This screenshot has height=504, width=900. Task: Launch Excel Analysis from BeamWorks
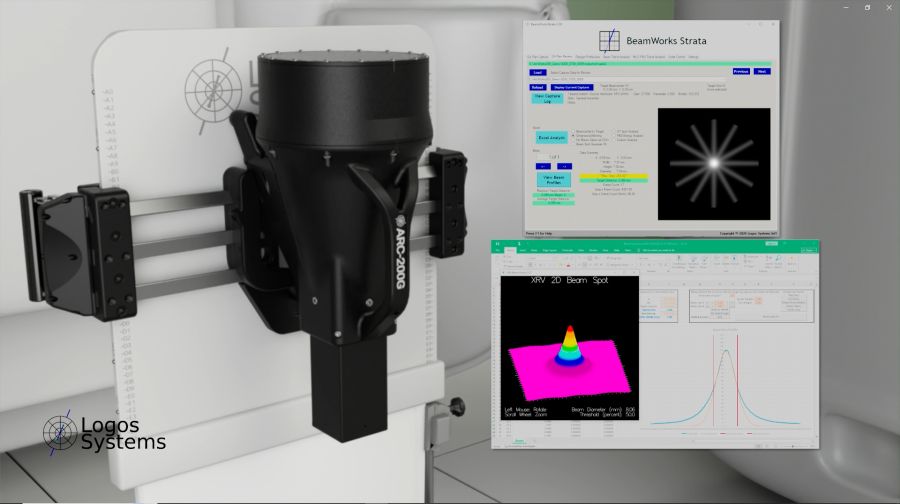pyautogui.click(x=552, y=138)
